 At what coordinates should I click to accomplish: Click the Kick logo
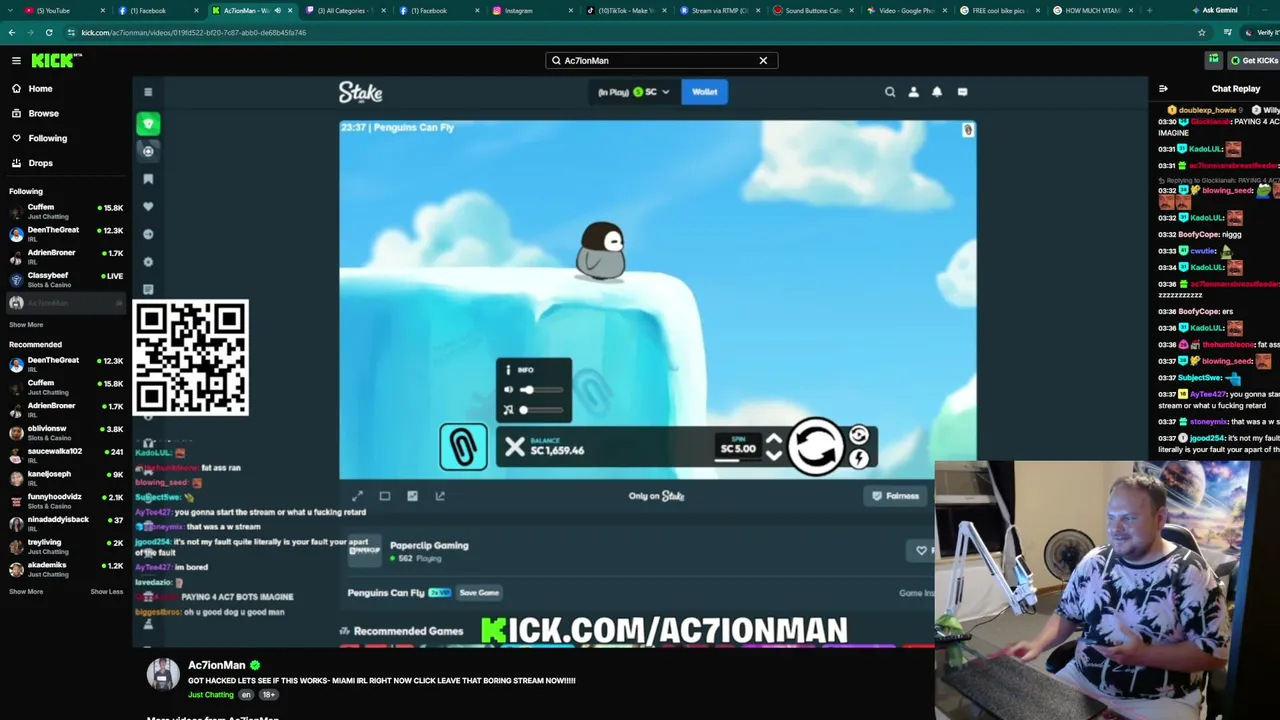click(x=52, y=61)
